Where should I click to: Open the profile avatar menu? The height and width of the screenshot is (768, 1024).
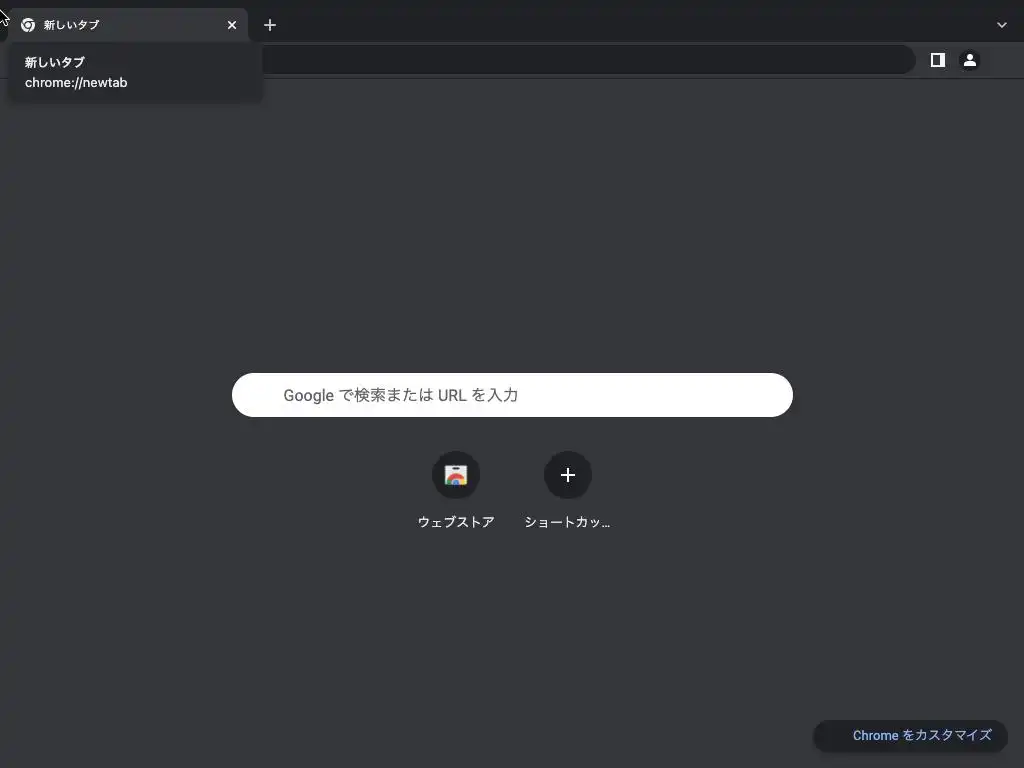[x=970, y=60]
